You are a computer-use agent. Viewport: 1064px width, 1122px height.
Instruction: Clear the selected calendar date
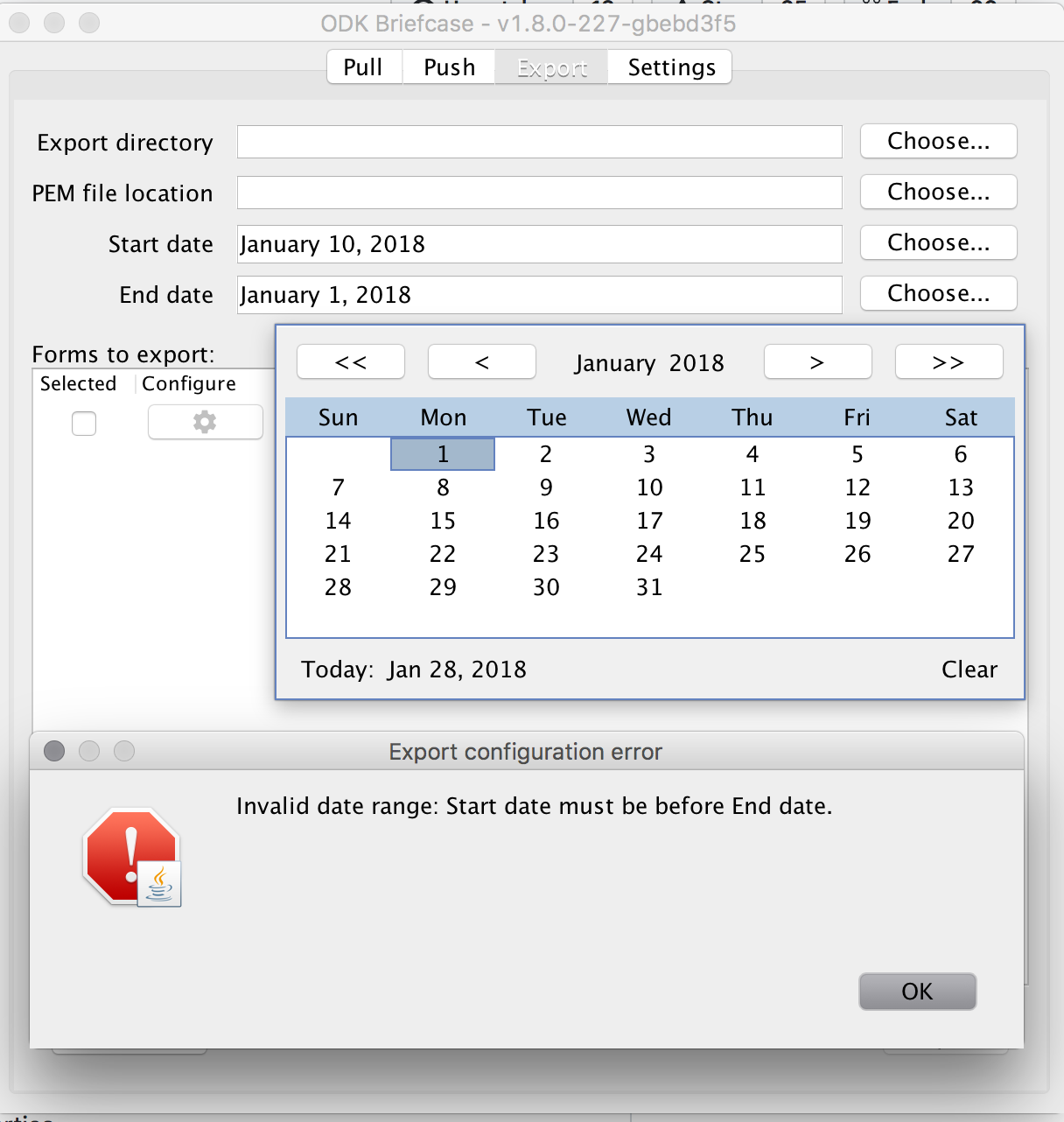pyautogui.click(x=969, y=669)
